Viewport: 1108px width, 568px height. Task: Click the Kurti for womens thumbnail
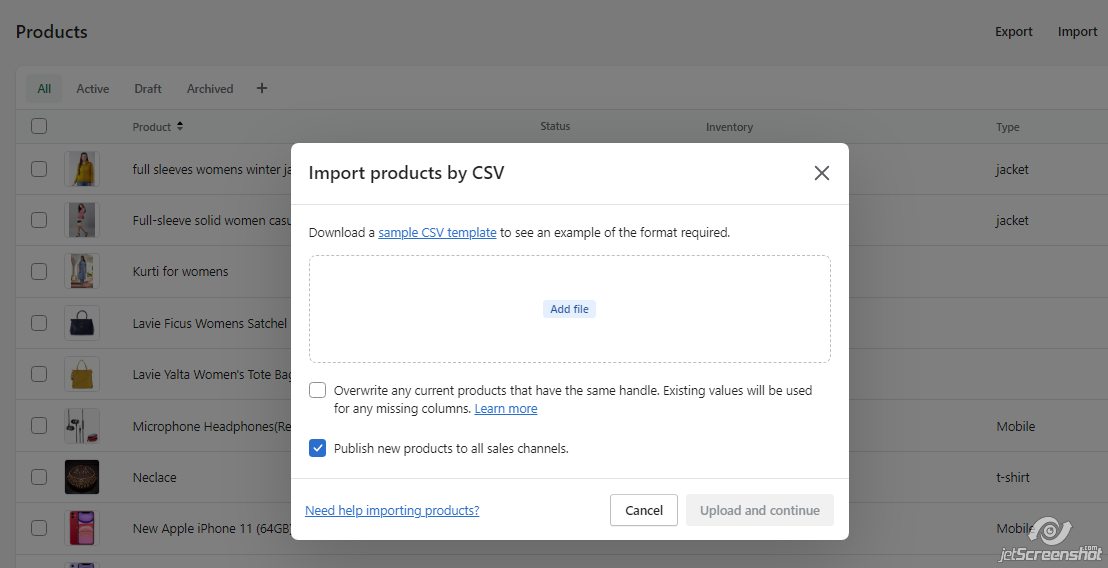click(x=82, y=271)
